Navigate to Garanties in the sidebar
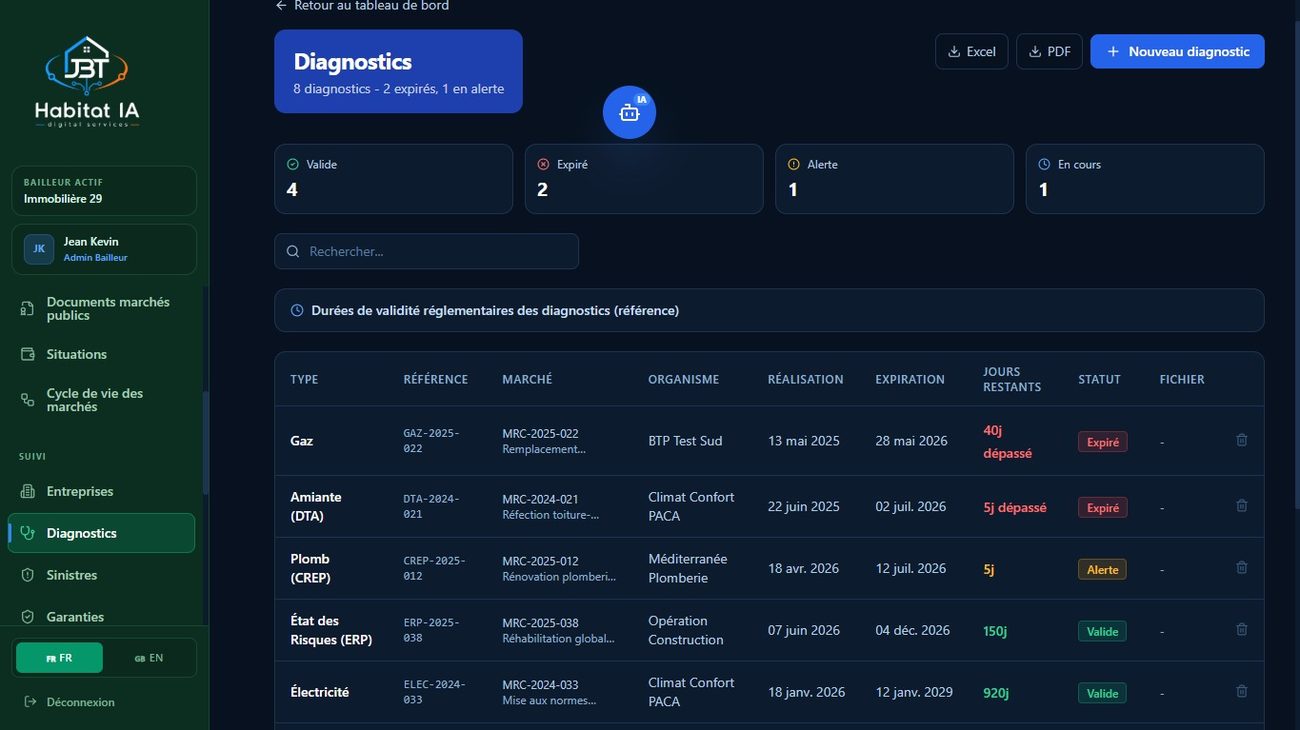 (104, 617)
